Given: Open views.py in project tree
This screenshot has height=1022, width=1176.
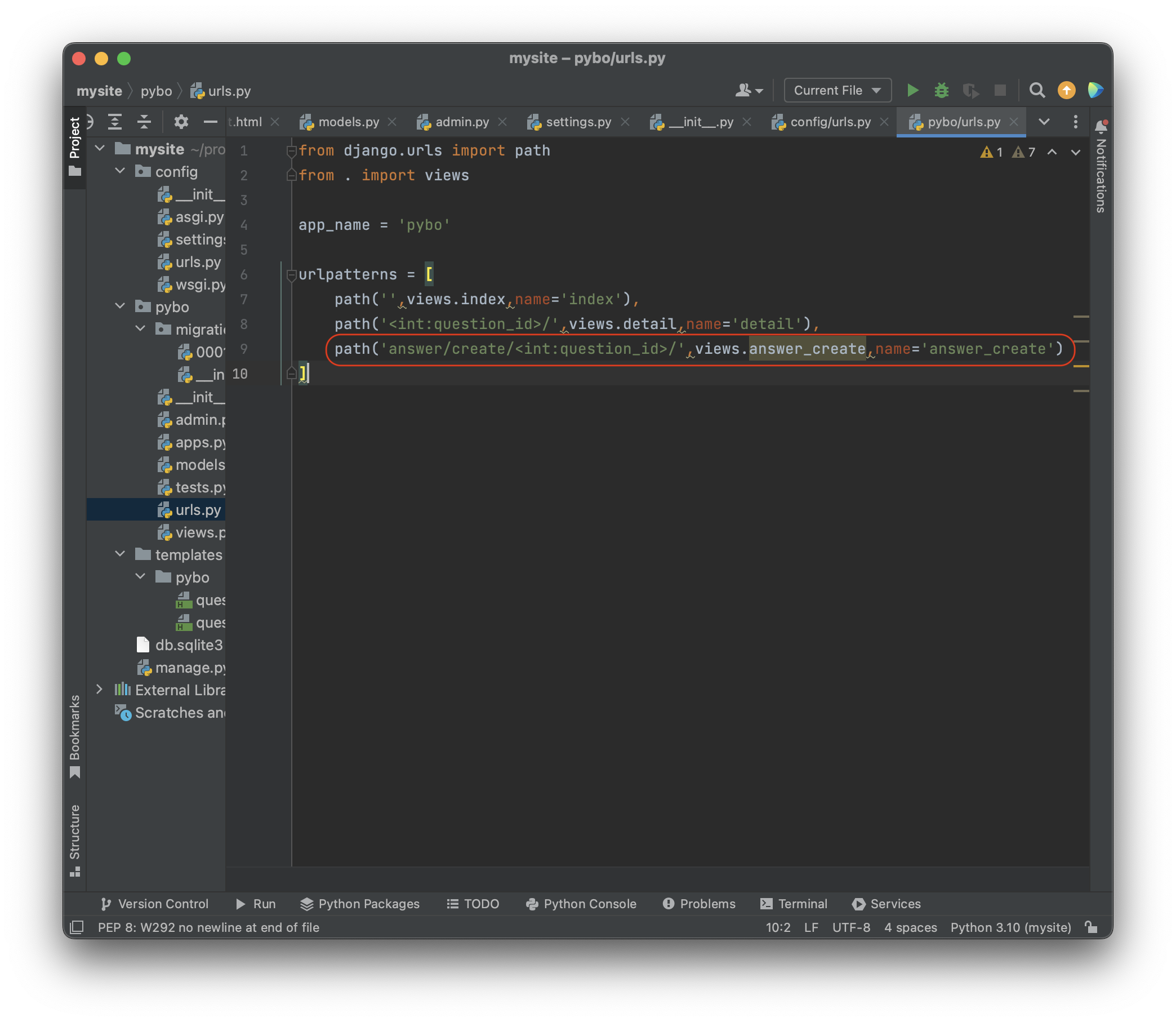Looking at the screenshot, I should [x=199, y=532].
